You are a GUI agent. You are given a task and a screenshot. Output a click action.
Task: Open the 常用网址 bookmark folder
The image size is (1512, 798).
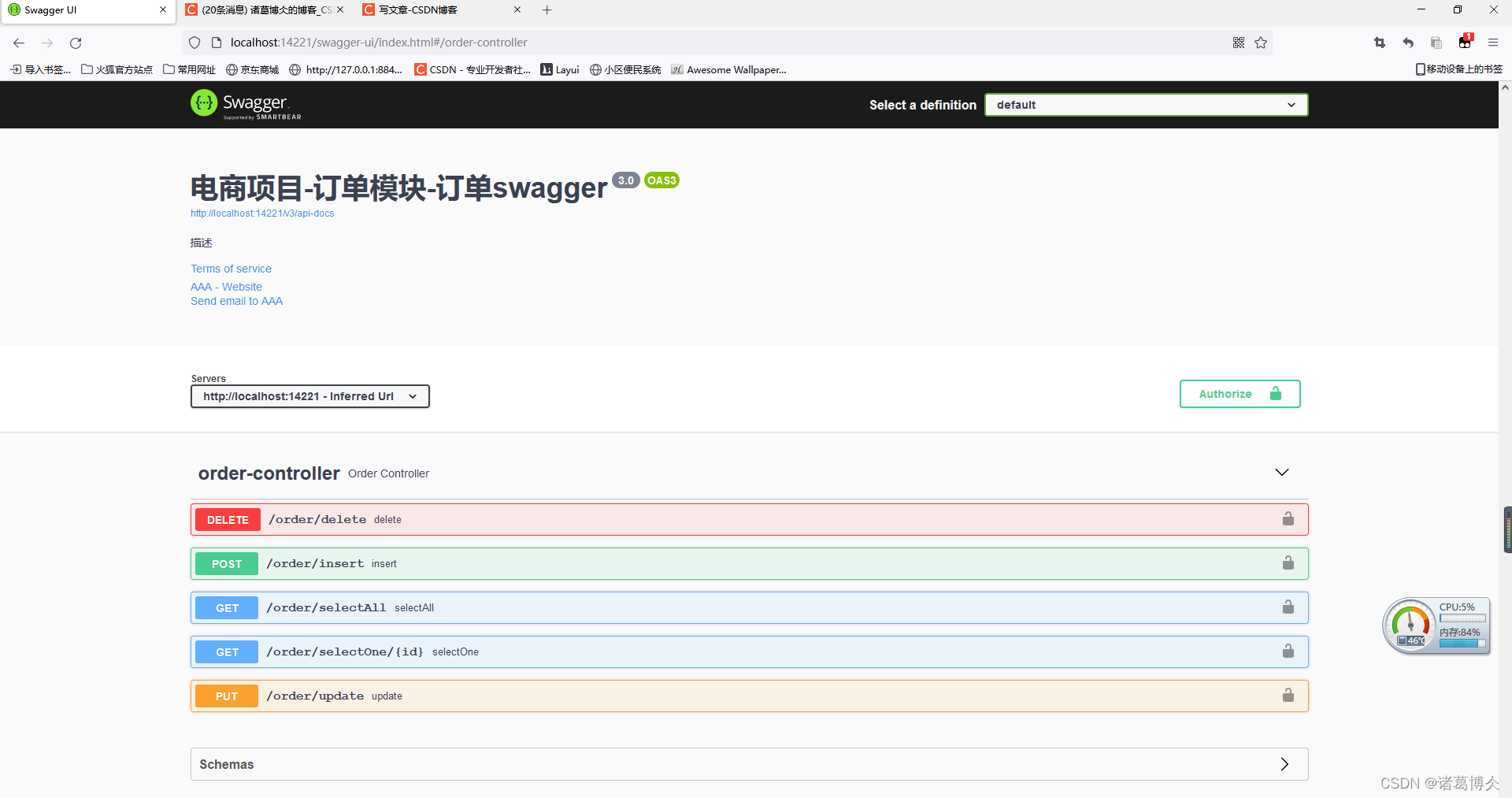coord(189,69)
